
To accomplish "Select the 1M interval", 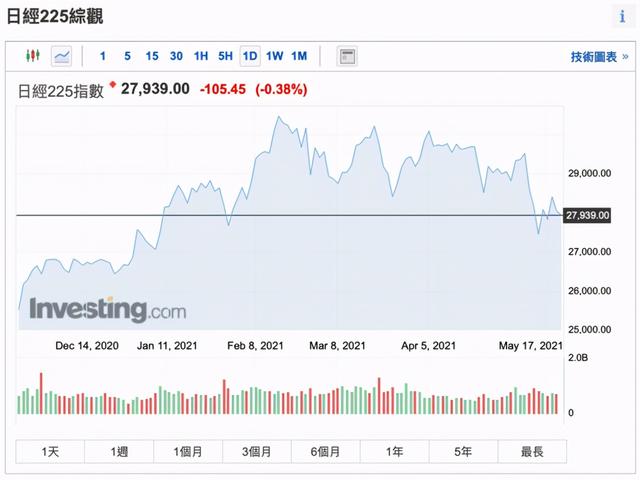I will (299, 56).
